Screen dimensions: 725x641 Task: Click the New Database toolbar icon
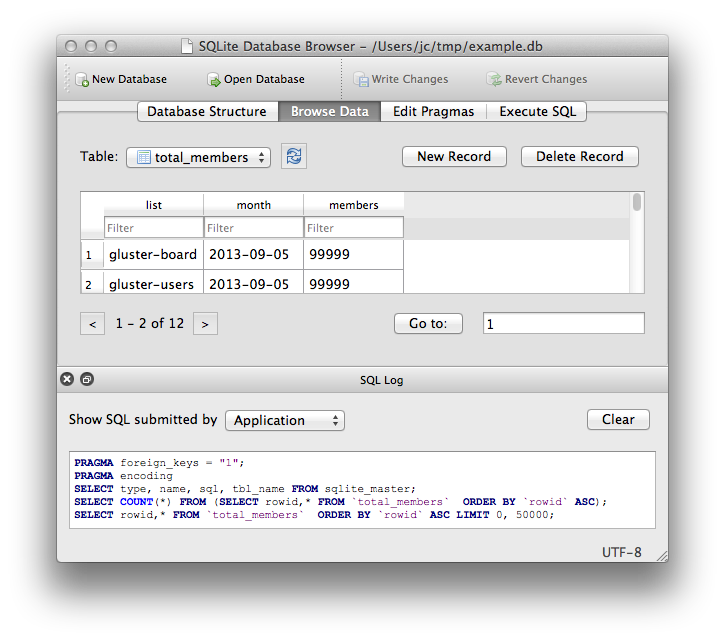point(82,80)
